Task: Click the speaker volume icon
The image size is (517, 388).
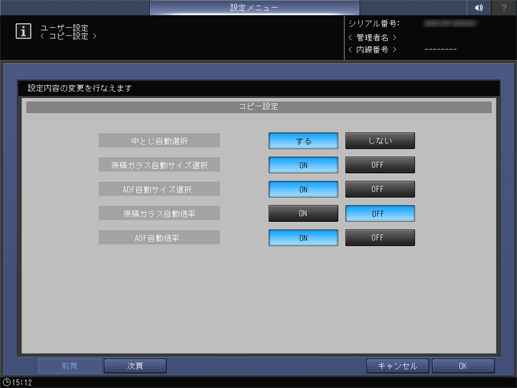Action: [479, 7]
